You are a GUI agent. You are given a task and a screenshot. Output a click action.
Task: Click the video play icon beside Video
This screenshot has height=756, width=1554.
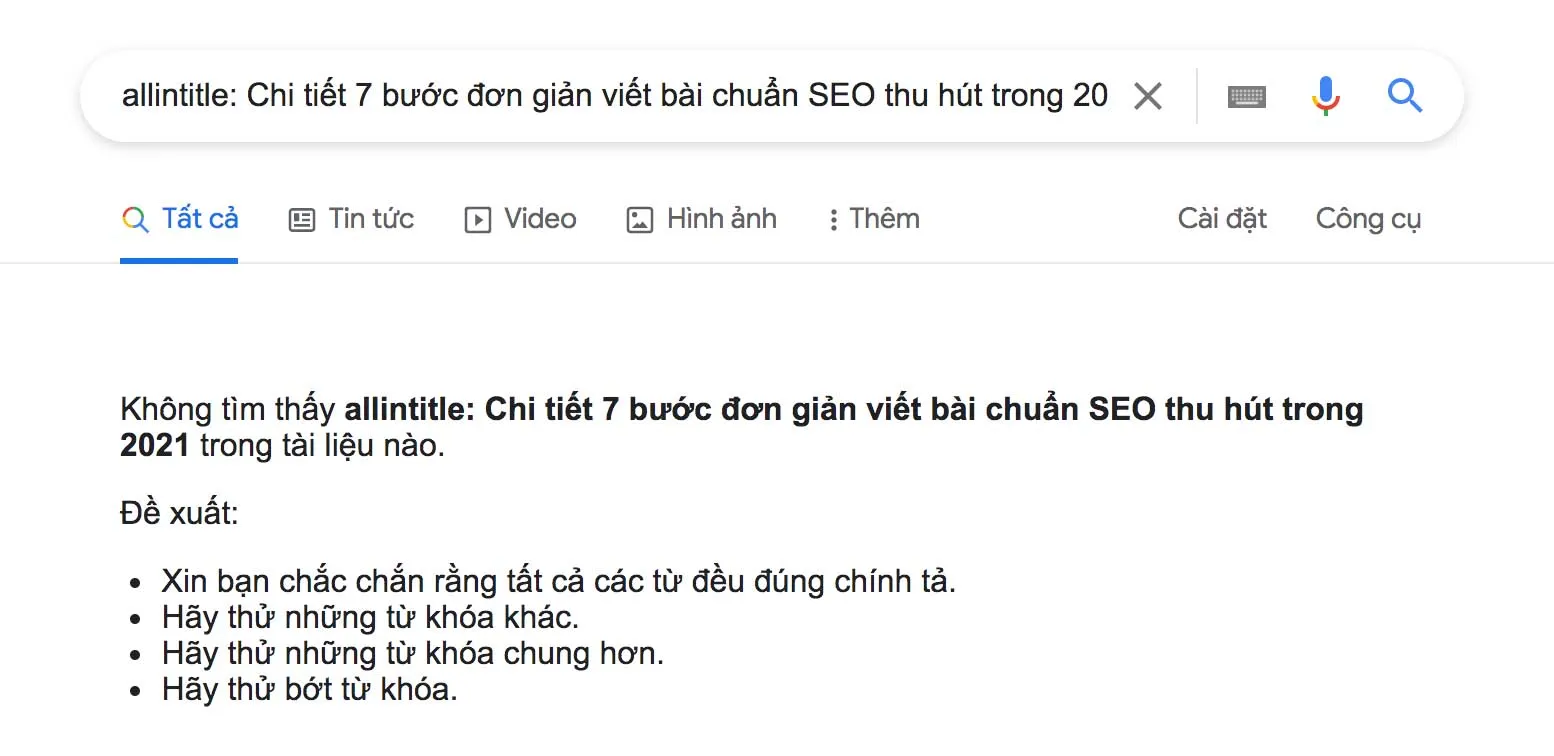[478, 219]
